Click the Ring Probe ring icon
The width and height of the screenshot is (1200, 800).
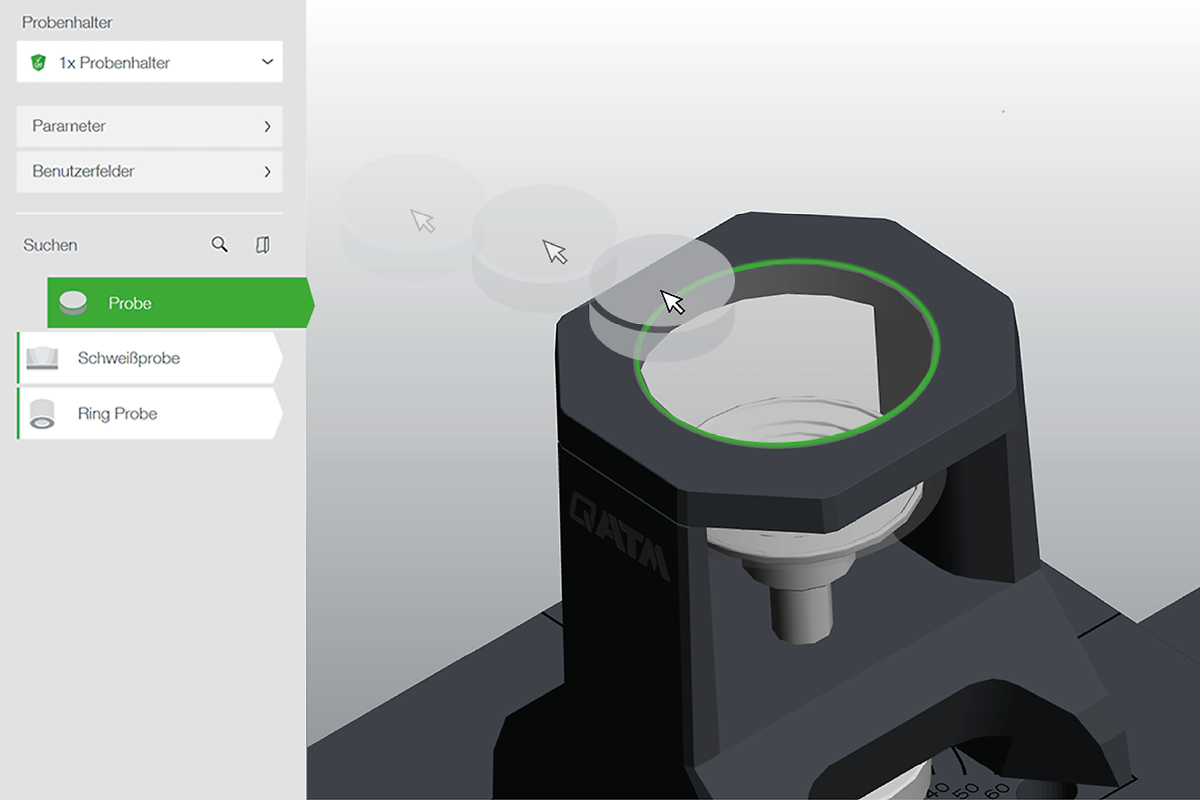coord(42,414)
